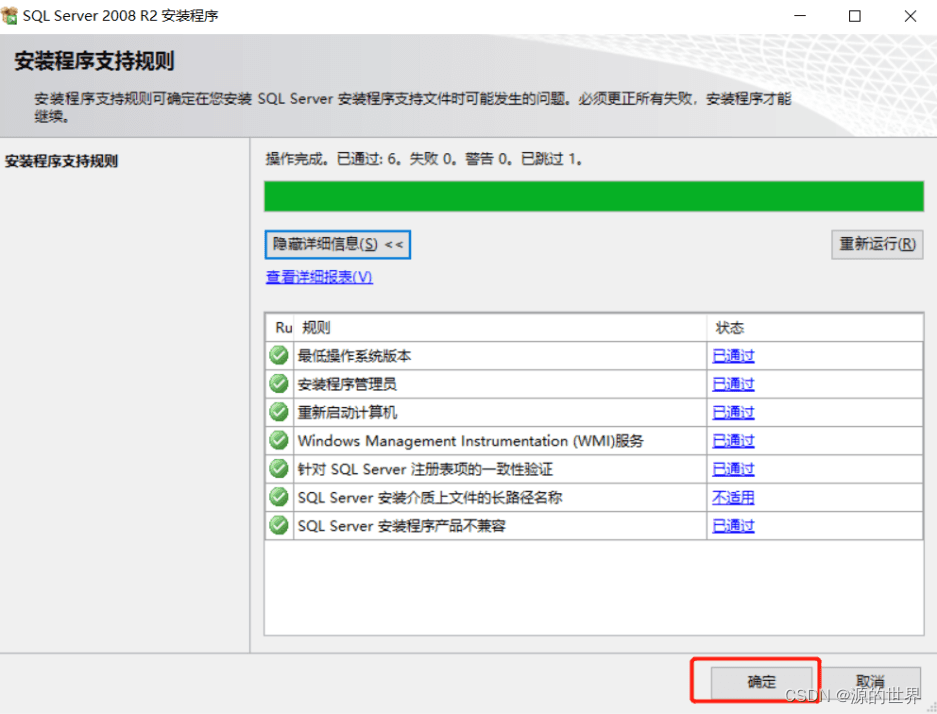Open 已通过 status link for 重新启动计算机
The height and width of the screenshot is (714, 937).
coord(733,413)
